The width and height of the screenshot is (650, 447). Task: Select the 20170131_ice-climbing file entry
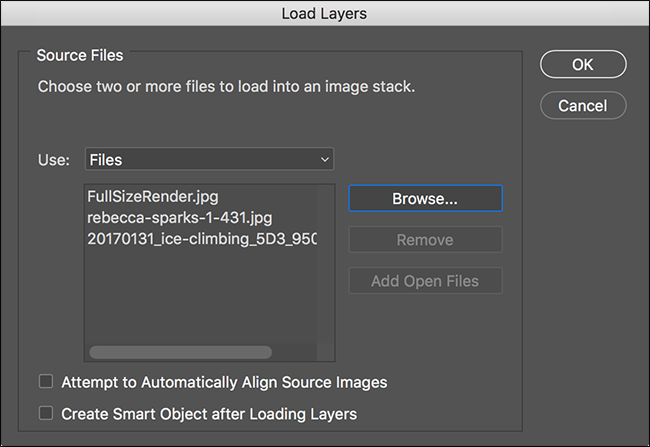[202, 240]
